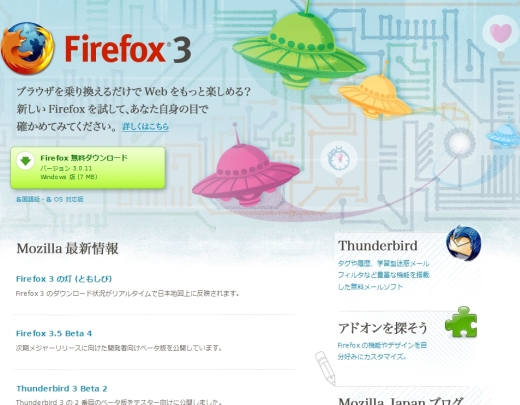The width and height of the screenshot is (520, 405).
Task: Click the green puzzle piece add-on icon
Action: point(461,322)
